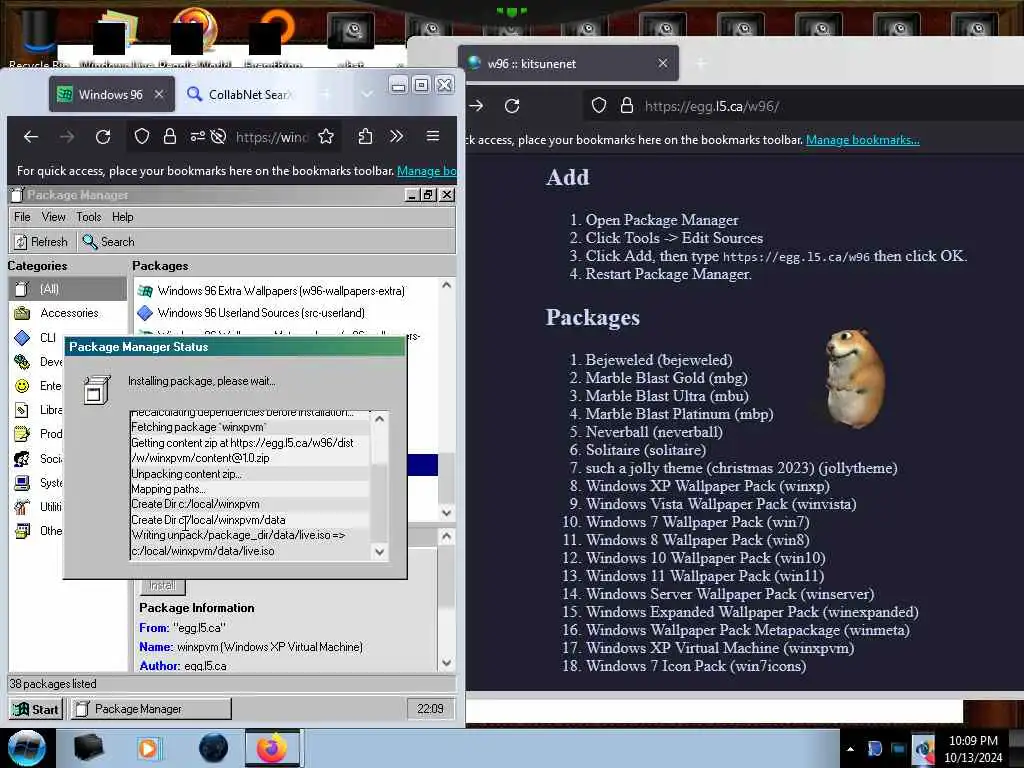Close the w96 :: kitsunenet tab

pos(663,63)
